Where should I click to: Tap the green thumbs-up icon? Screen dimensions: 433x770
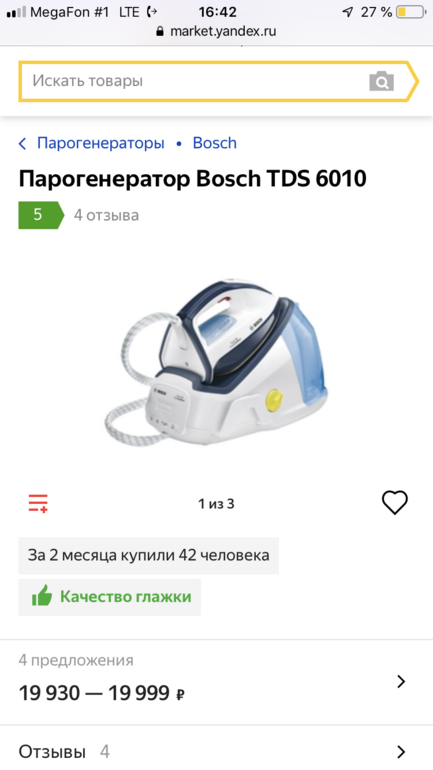tap(42, 596)
